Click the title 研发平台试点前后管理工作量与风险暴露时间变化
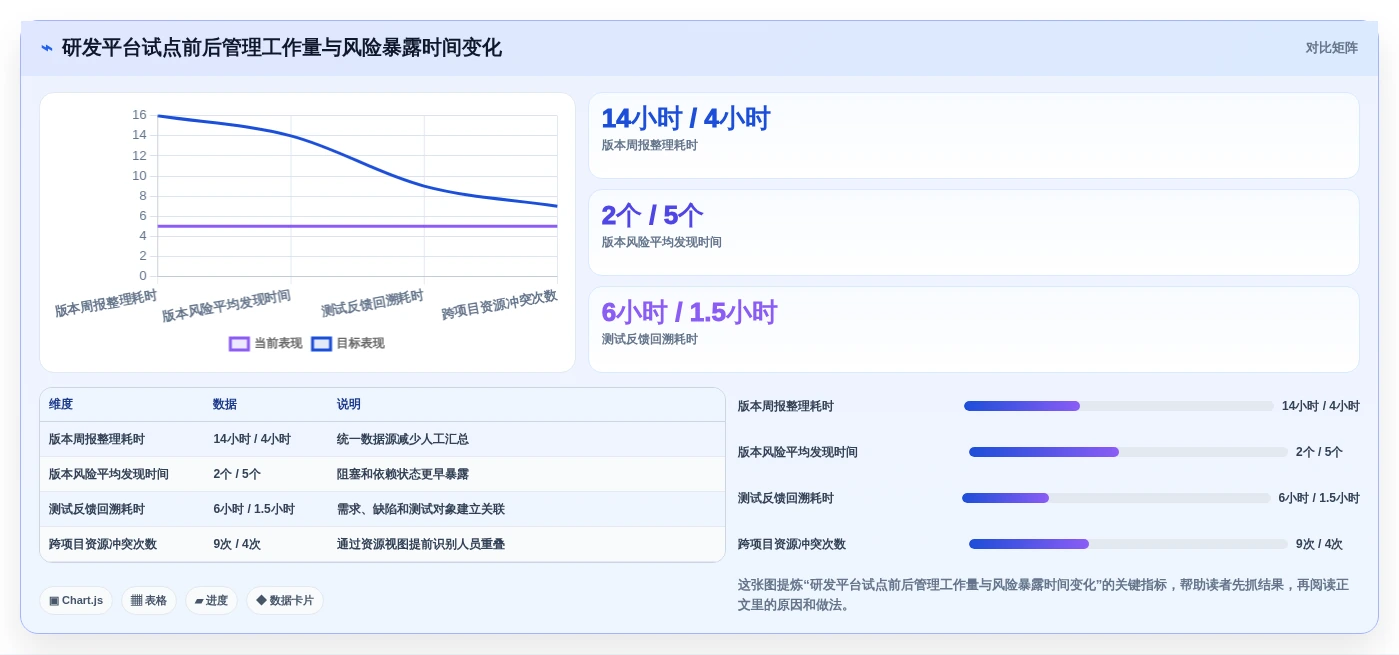The width and height of the screenshot is (1399, 655). [282, 48]
